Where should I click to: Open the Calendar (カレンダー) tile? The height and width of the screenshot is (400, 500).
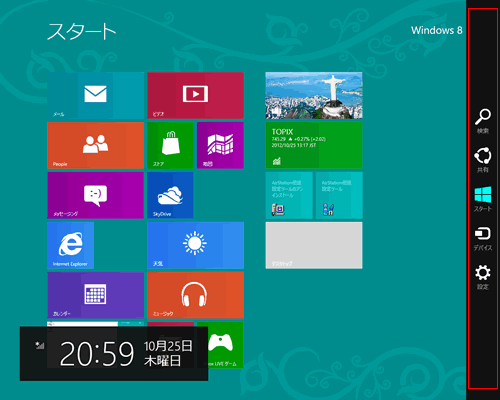[x=95, y=295]
